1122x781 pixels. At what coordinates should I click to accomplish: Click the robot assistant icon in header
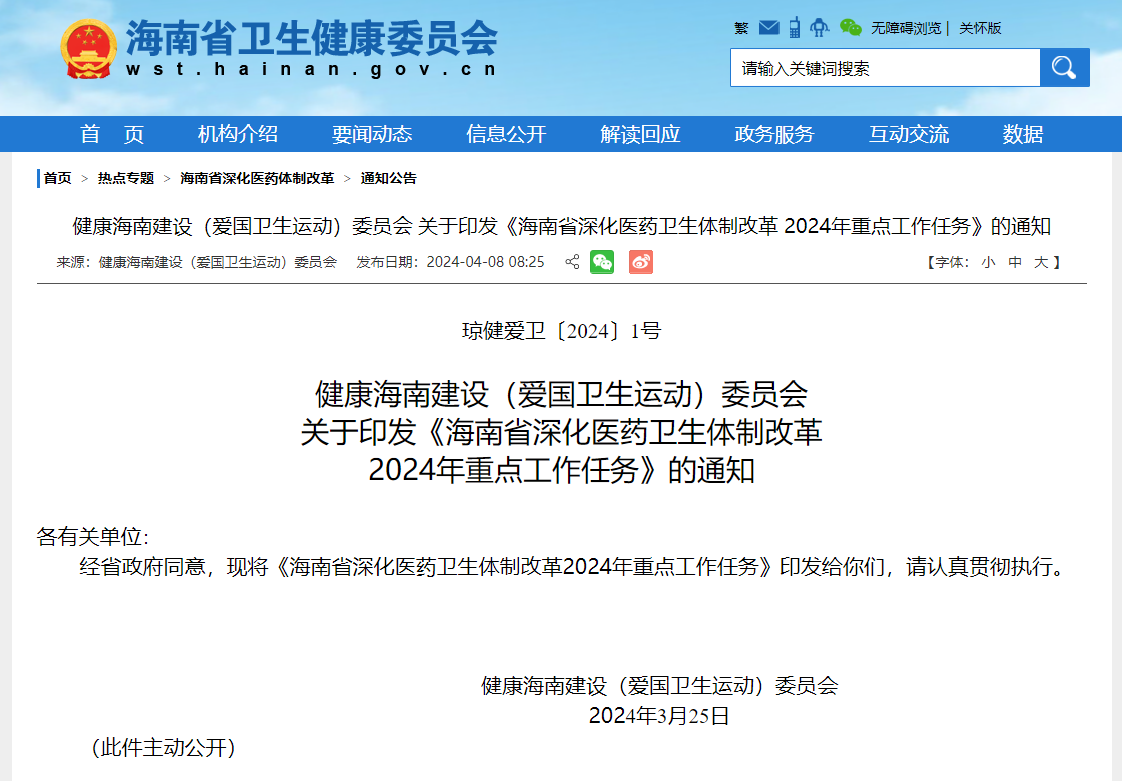tap(819, 27)
